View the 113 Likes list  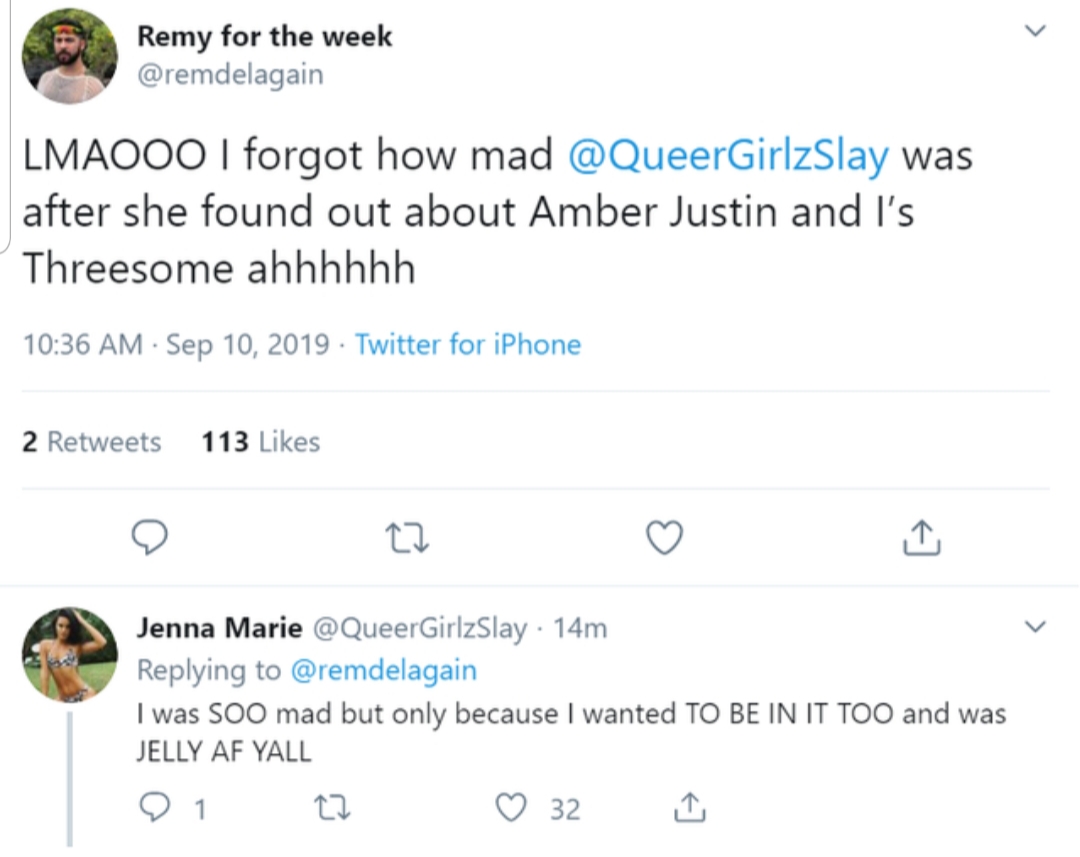tap(260, 442)
